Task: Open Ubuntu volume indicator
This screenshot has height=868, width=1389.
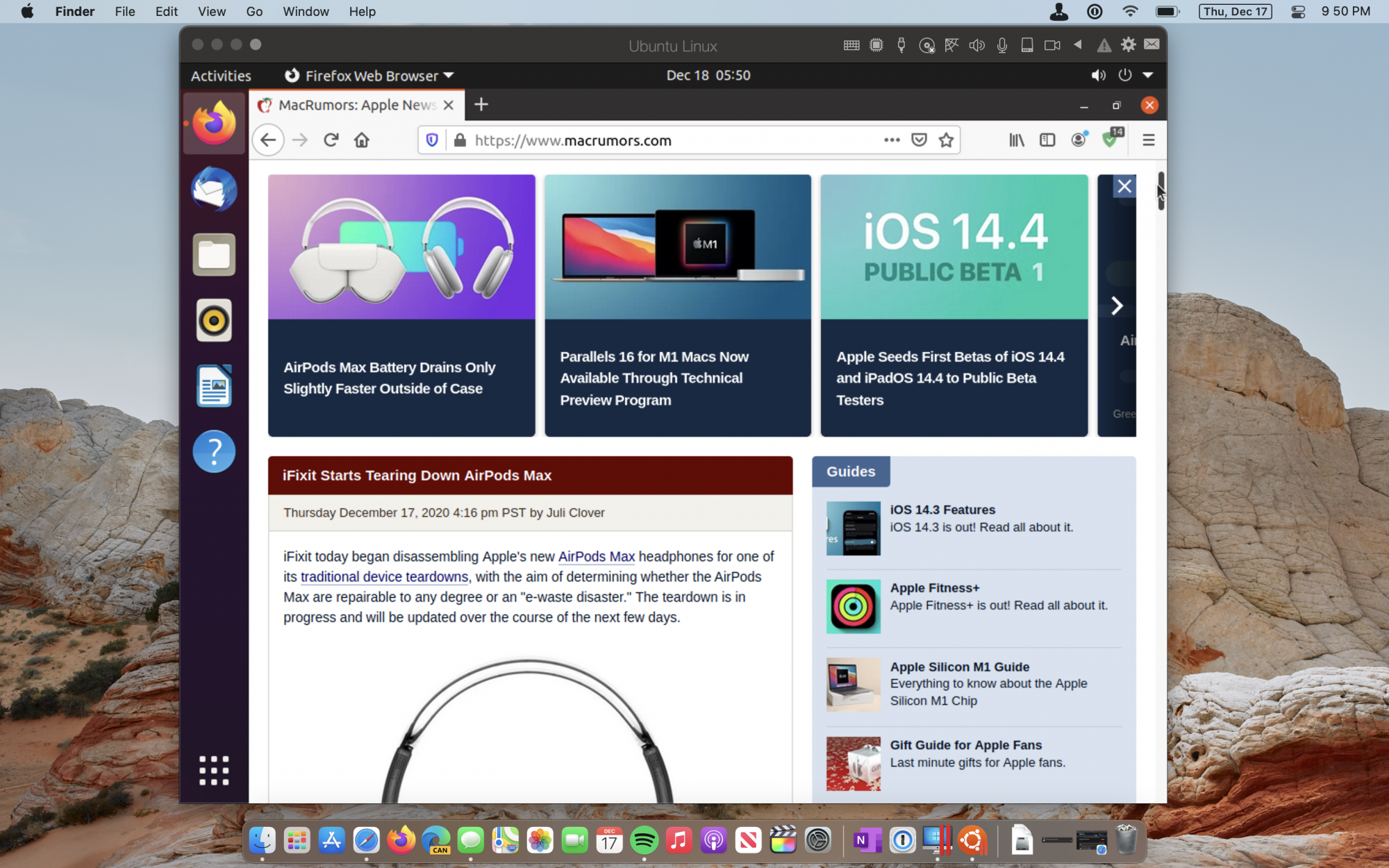Action: tap(1098, 75)
